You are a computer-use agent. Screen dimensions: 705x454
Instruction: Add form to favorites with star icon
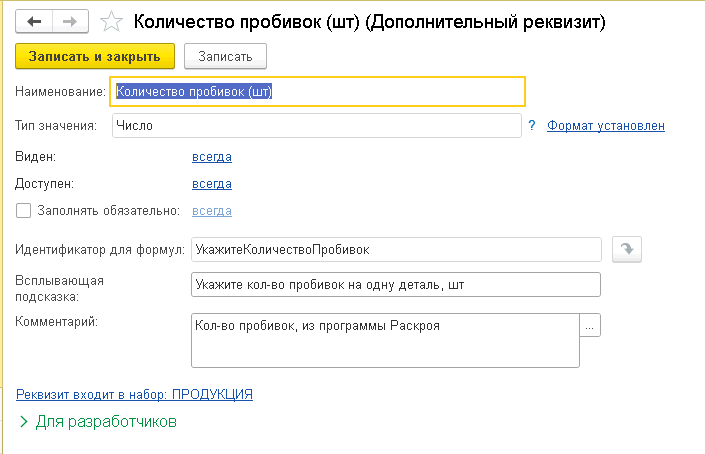pos(113,21)
